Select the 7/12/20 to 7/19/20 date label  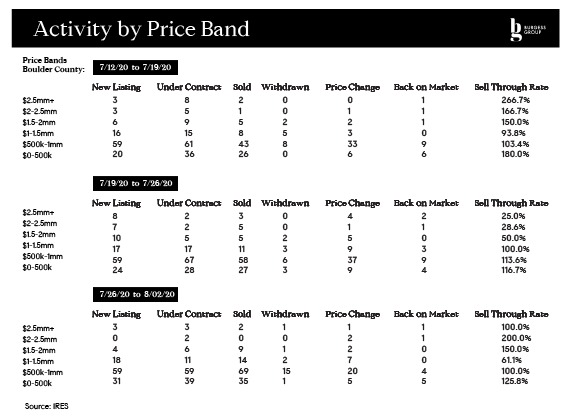[135, 67]
